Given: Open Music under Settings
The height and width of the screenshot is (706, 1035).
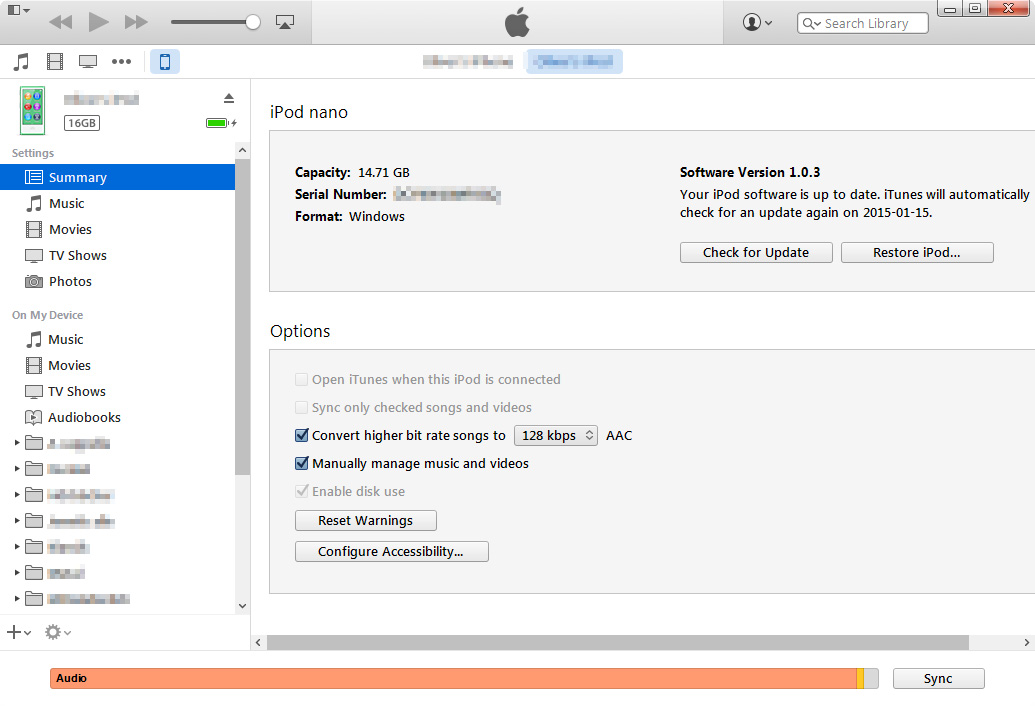Looking at the screenshot, I should point(117,204).
